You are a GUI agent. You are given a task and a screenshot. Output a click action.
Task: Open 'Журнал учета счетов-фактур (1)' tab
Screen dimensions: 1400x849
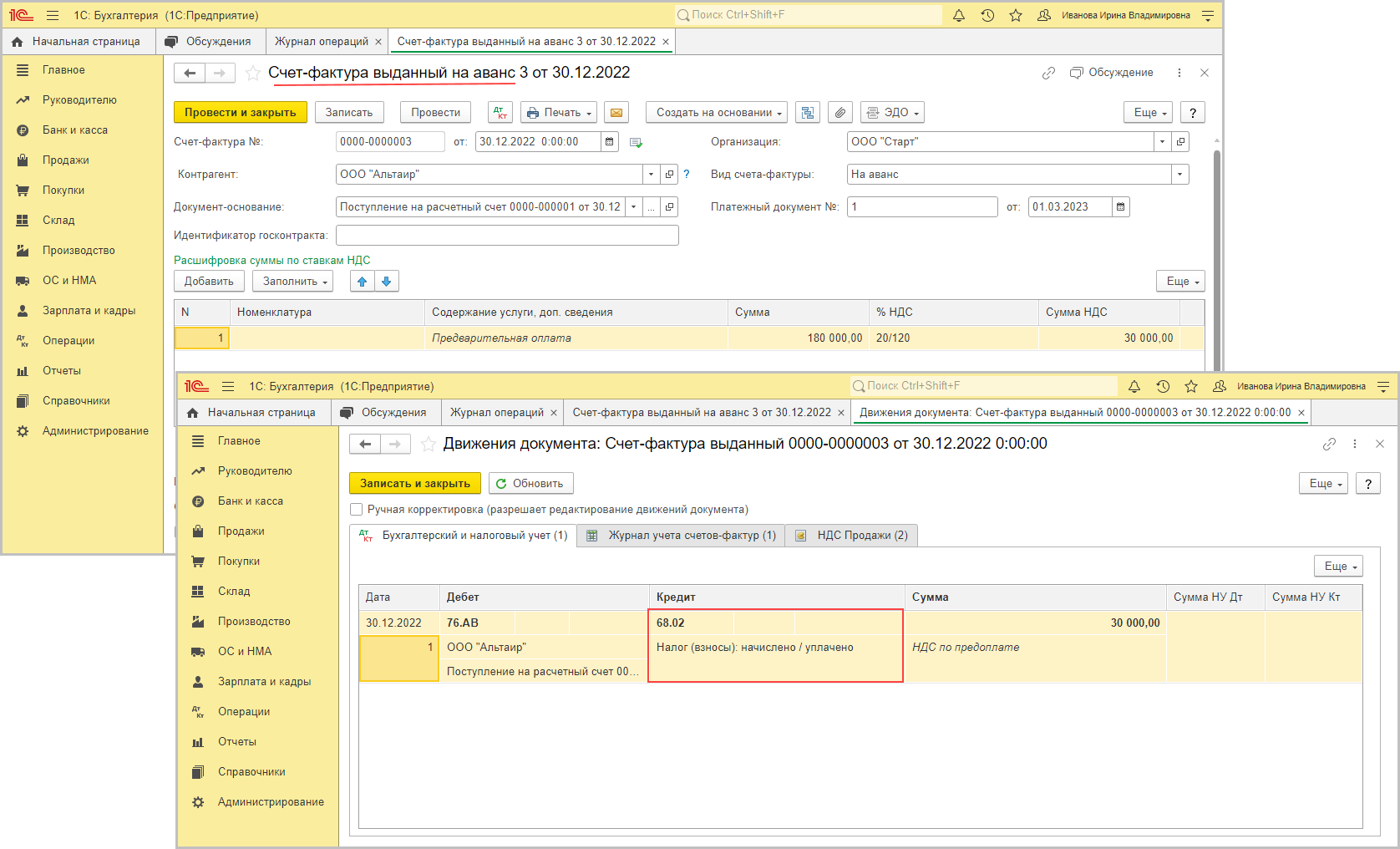coord(682,536)
